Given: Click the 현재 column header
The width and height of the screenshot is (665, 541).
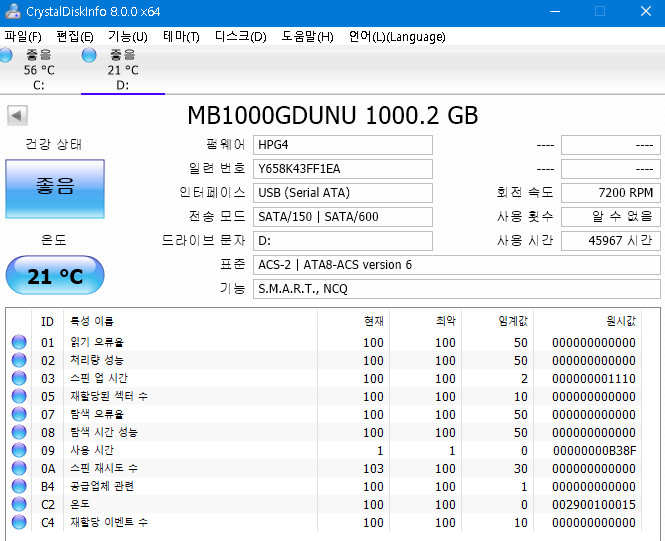Looking at the screenshot, I should click(374, 321).
